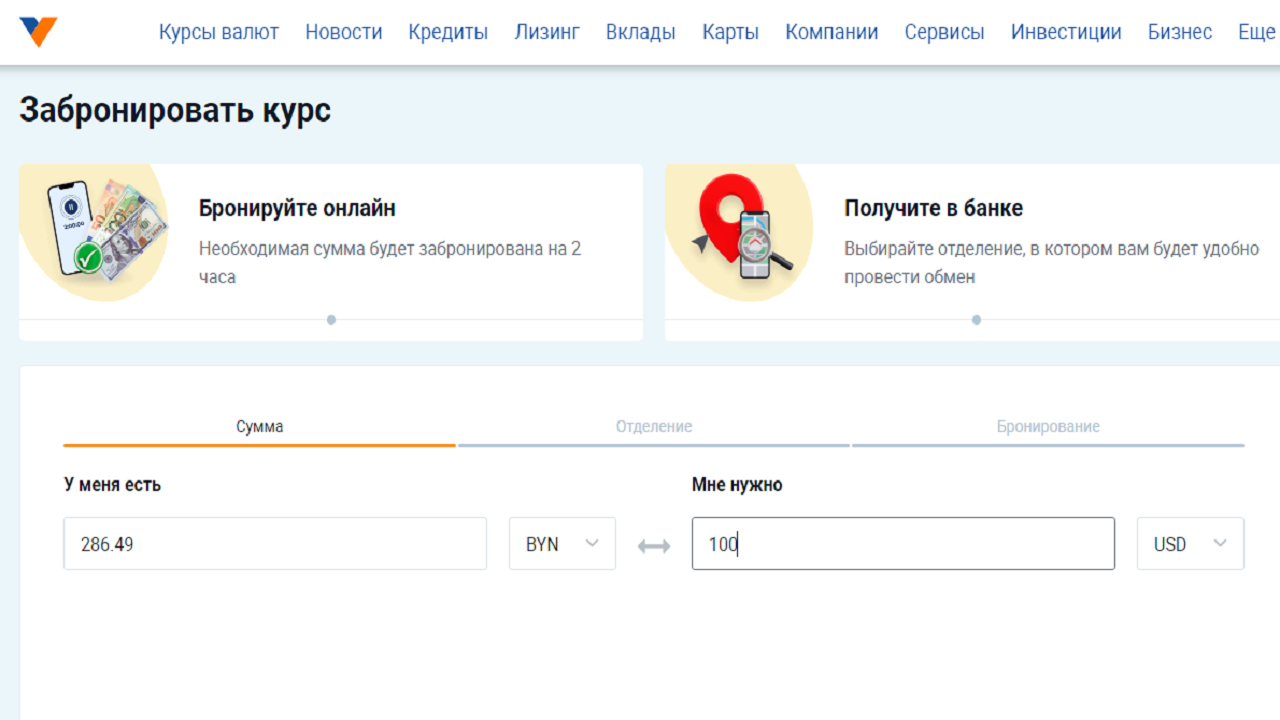1280x720 pixels.
Task: Open the USD currency dropdown
Action: [1190, 544]
